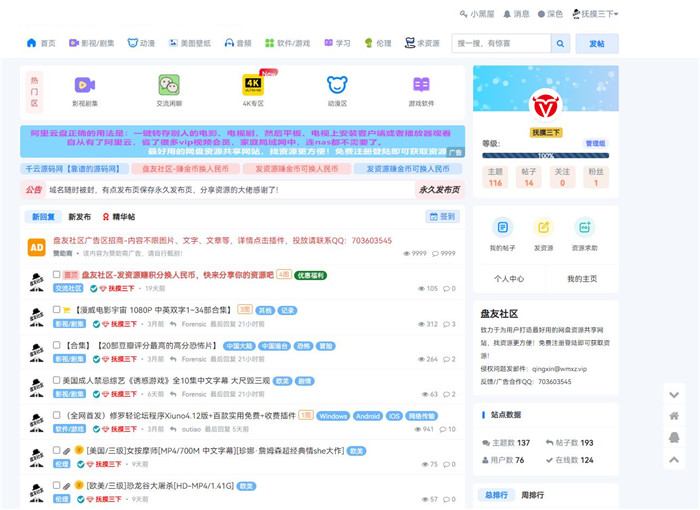Click the 我的帖子 icon
Image resolution: width=700 pixels, height=510 pixels.
(502, 227)
